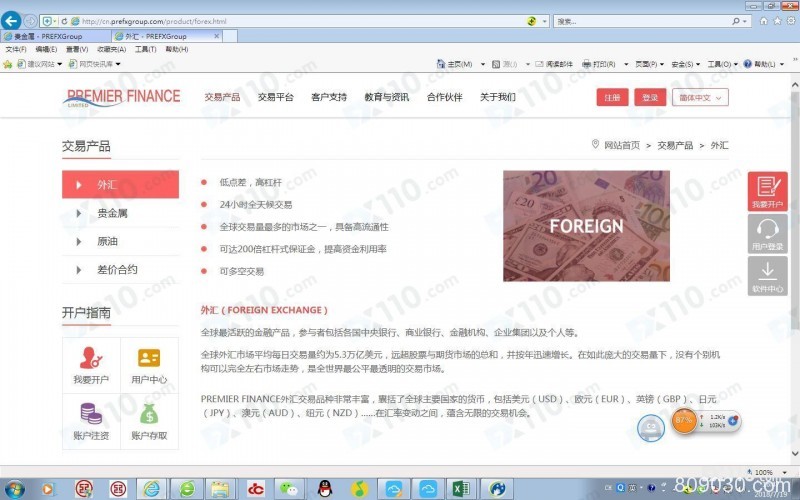The width and height of the screenshot is (800, 500).
Task: Click the RSS feeds icon in command bar
Action: 495,64
